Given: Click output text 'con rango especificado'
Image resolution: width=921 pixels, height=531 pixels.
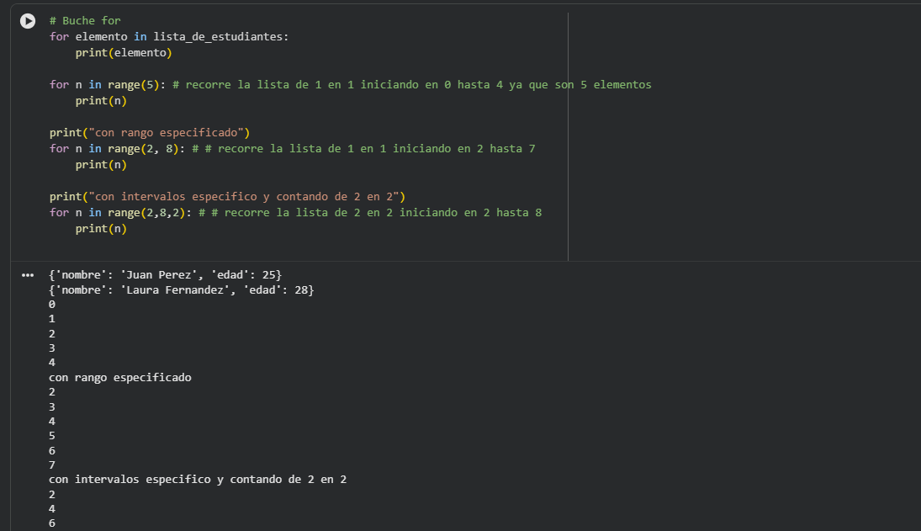Looking at the screenshot, I should (x=120, y=377).
